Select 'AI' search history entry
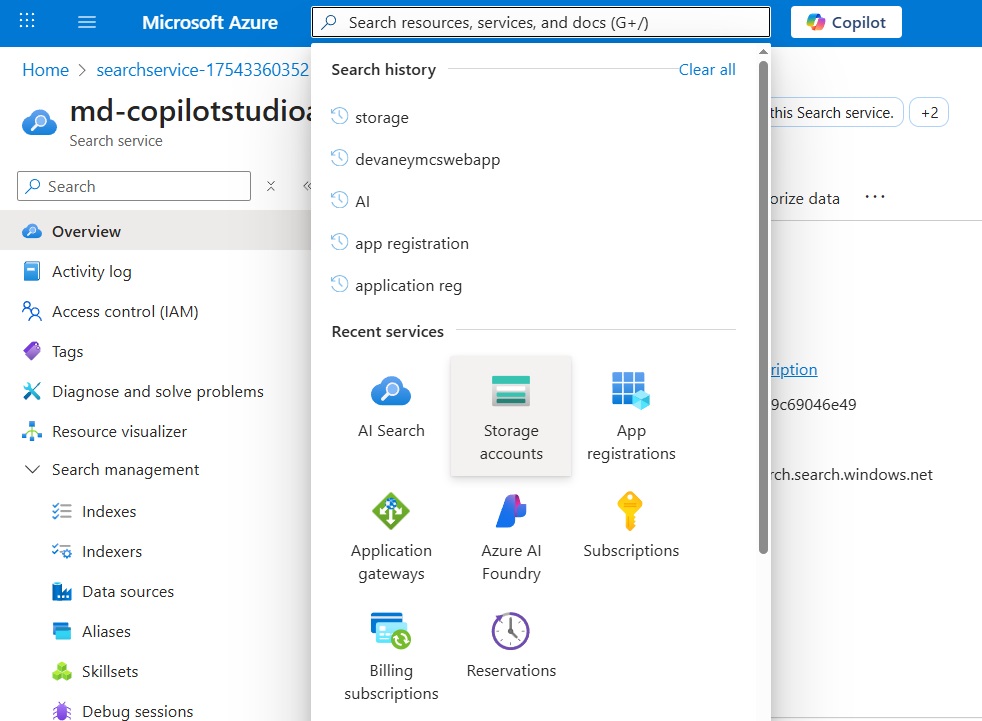The height and width of the screenshot is (721, 982). pos(363,202)
